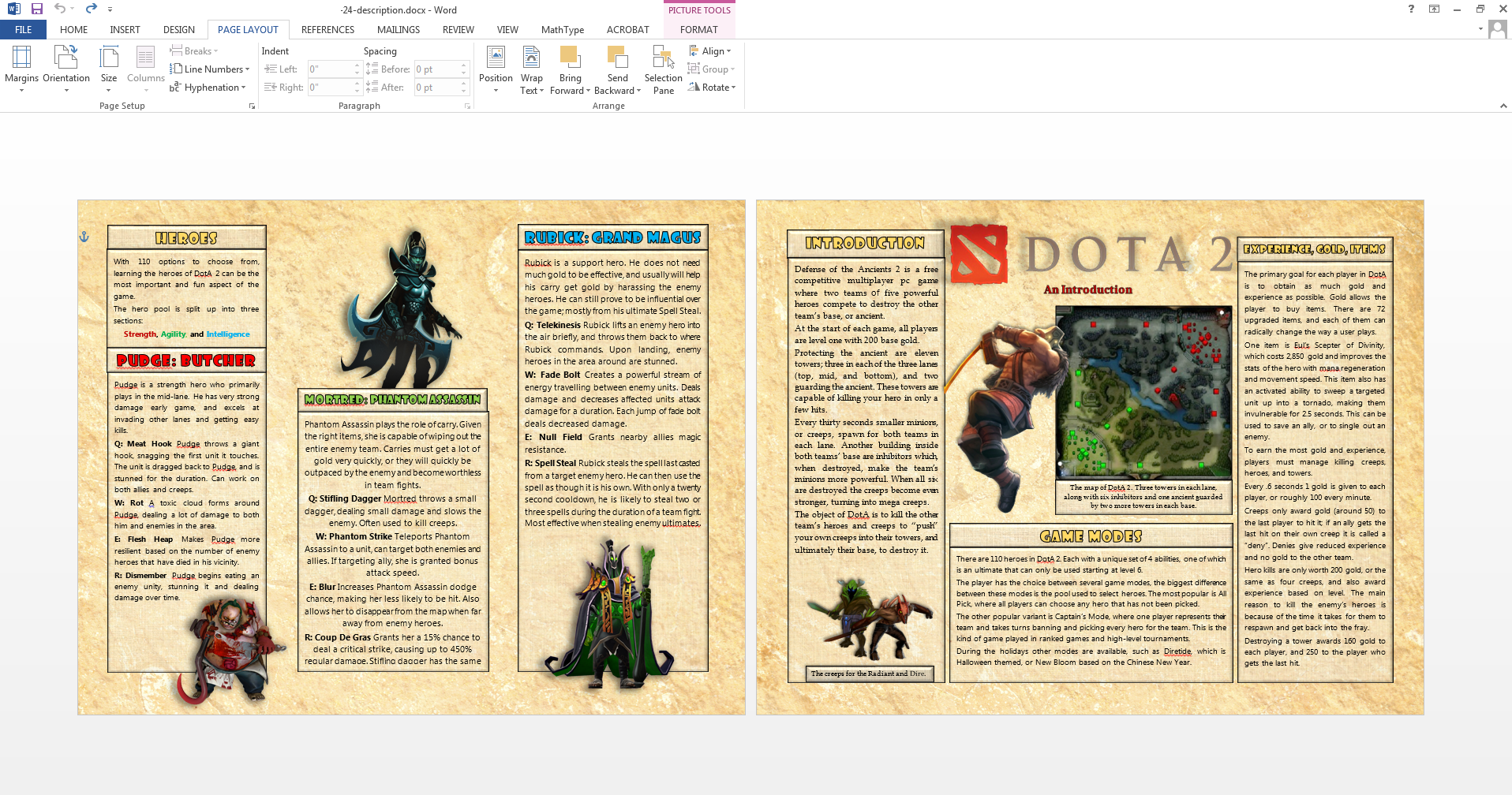This screenshot has width=1512, height=795.
Task: Click the anchor icon beside the Heroes box
Action: 84,237
